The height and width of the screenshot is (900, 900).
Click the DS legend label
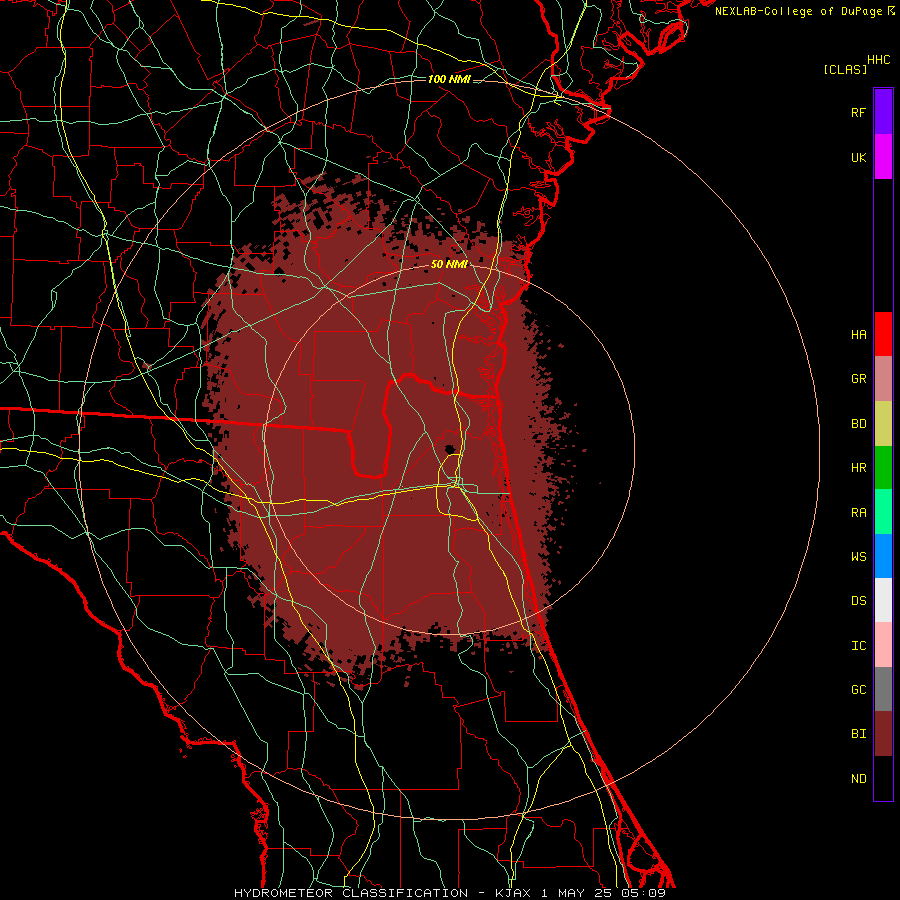pyautogui.click(x=858, y=601)
